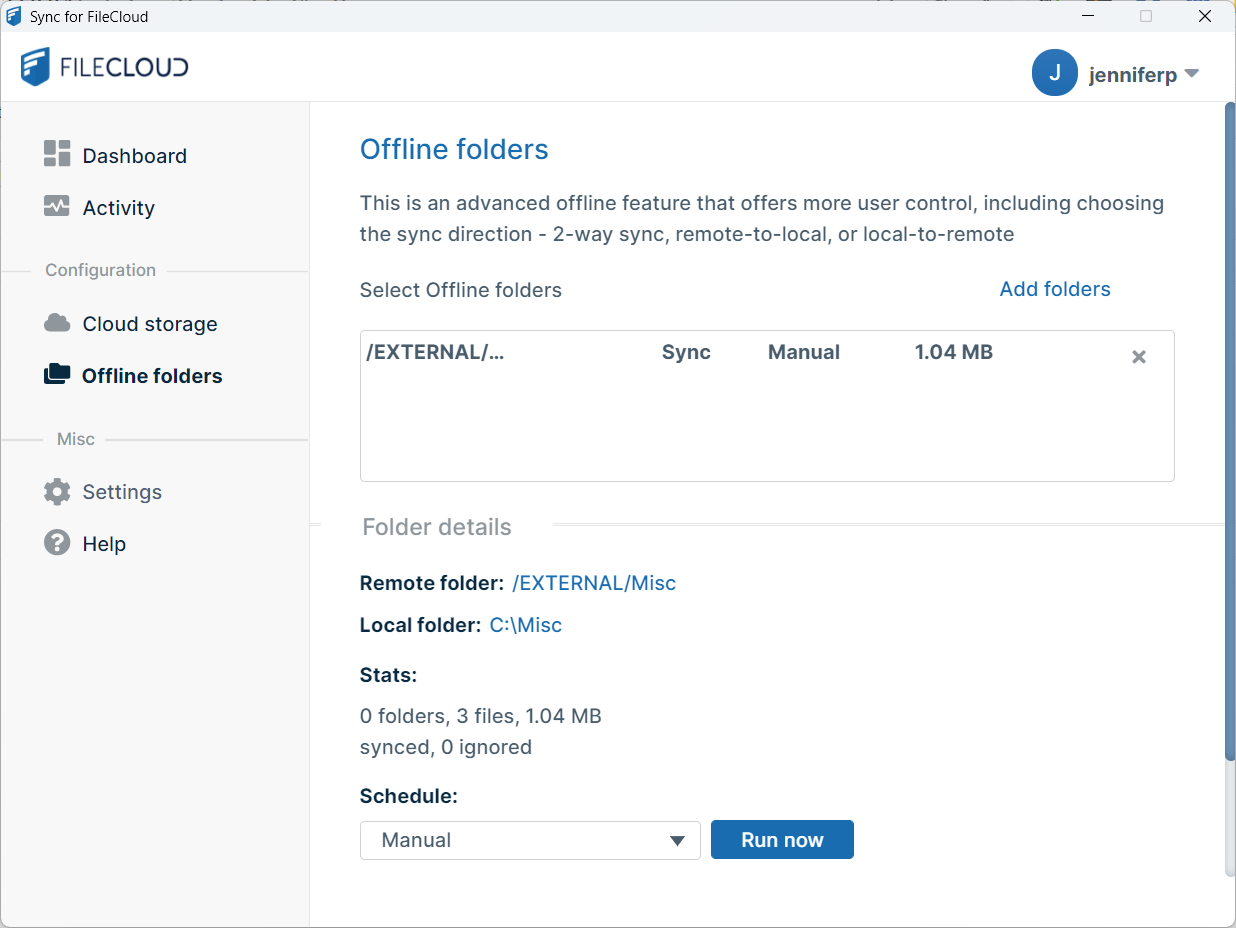This screenshot has height=928, width=1236.
Task: Click the Add folders link
Action: [1054, 289]
